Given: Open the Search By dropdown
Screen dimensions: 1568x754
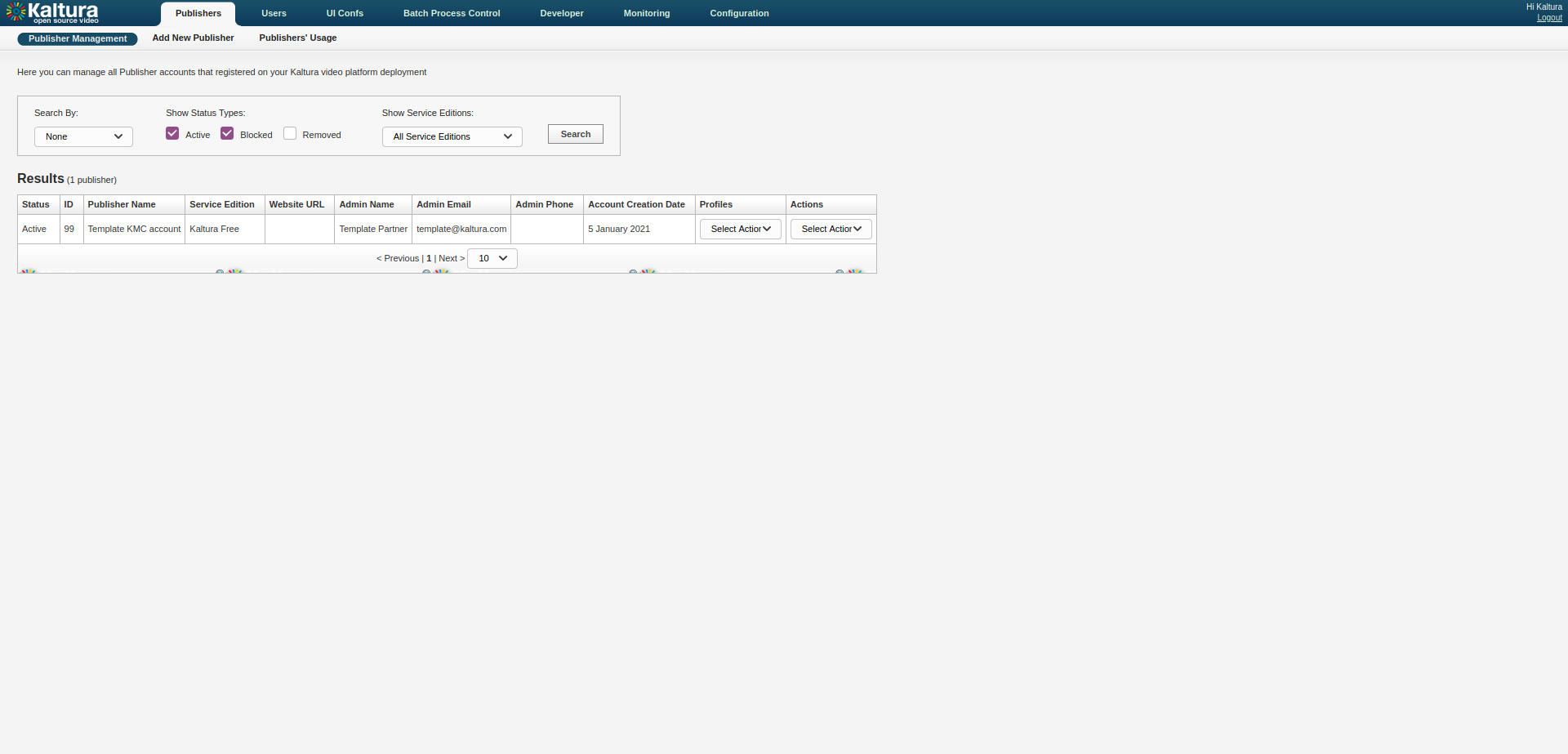Looking at the screenshot, I should pyautogui.click(x=83, y=136).
